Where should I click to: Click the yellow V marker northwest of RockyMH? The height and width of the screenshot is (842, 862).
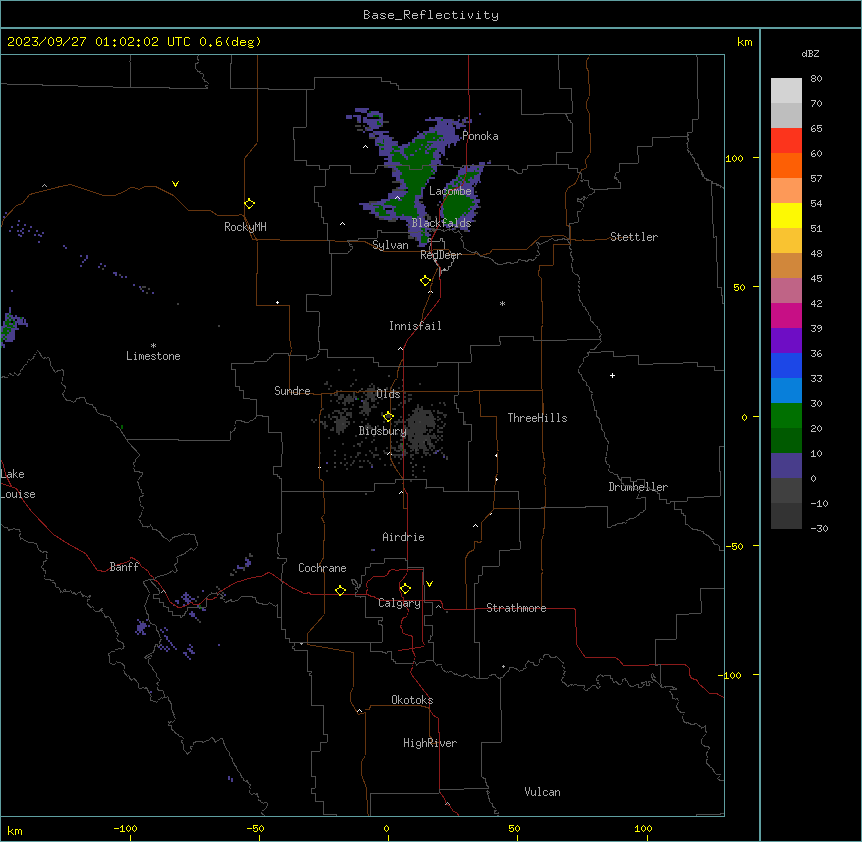(x=175, y=184)
